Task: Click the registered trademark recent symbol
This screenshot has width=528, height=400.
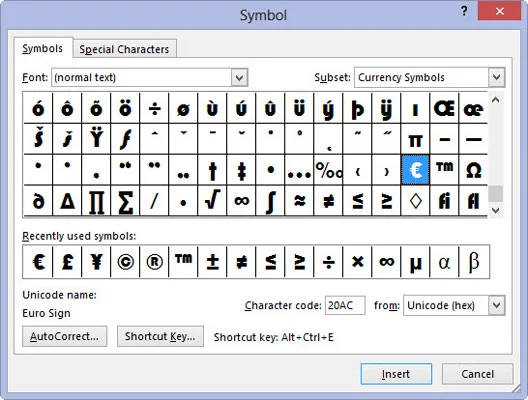Action: click(x=154, y=262)
